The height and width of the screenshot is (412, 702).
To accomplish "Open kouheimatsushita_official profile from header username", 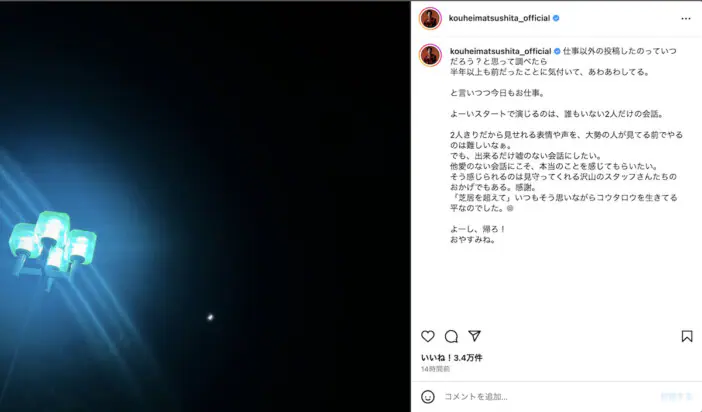I will [x=499, y=18].
